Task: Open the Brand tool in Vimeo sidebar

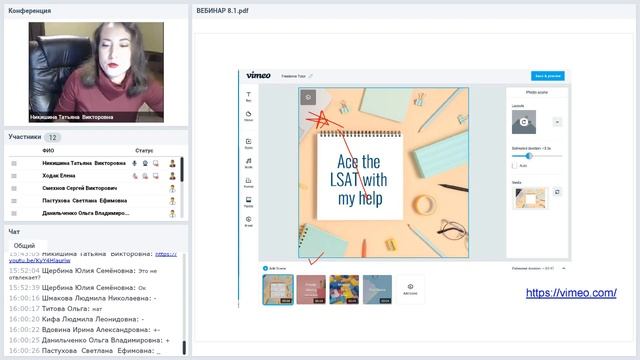Action: [x=248, y=221]
